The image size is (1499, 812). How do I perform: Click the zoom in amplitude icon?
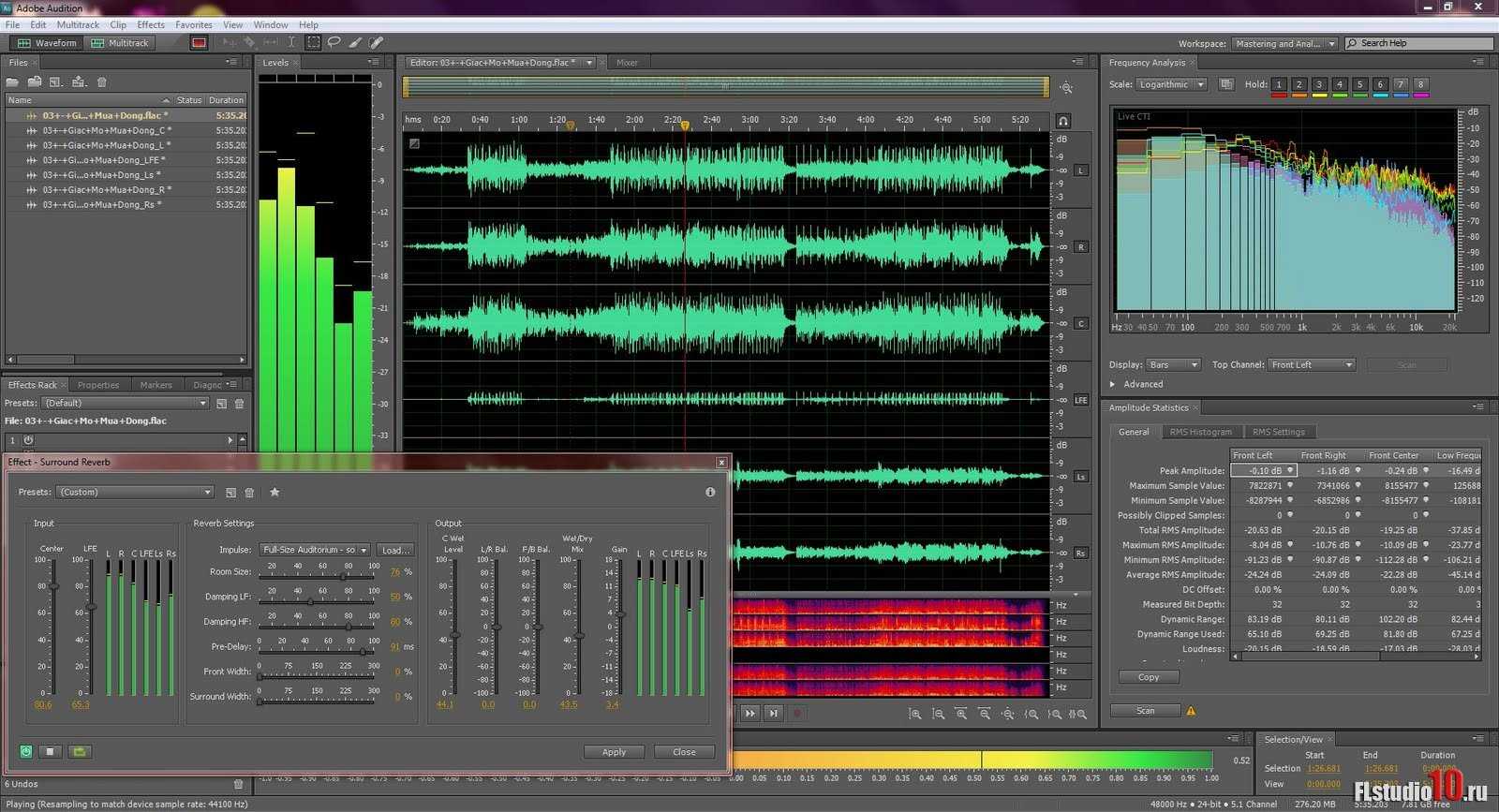point(915,714)
